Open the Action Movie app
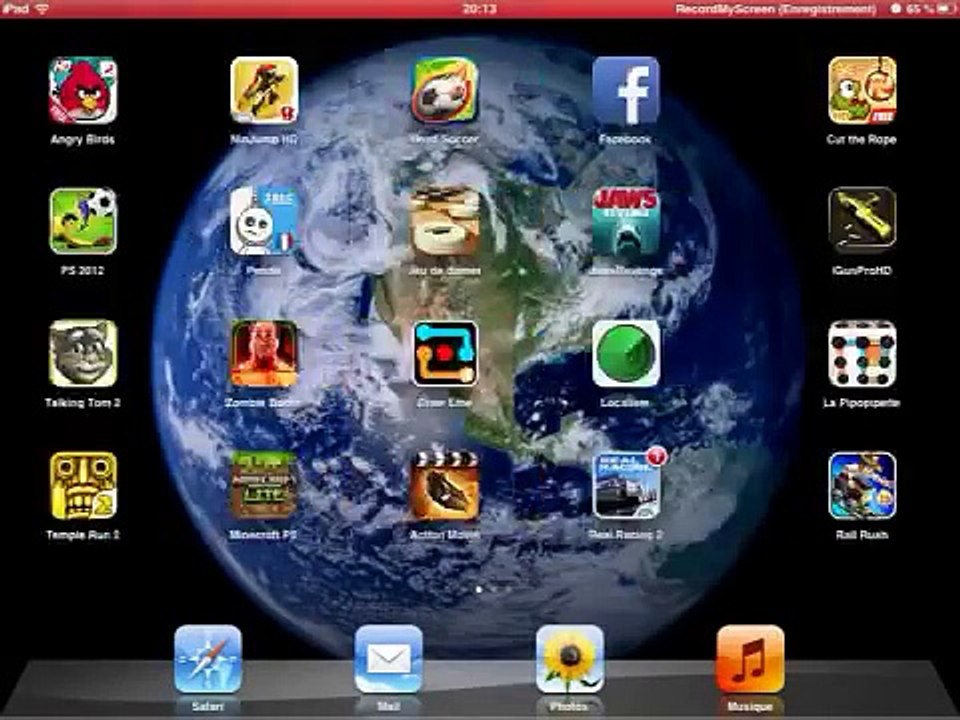This screenshot has height=720, width=960. coord(444,486)
